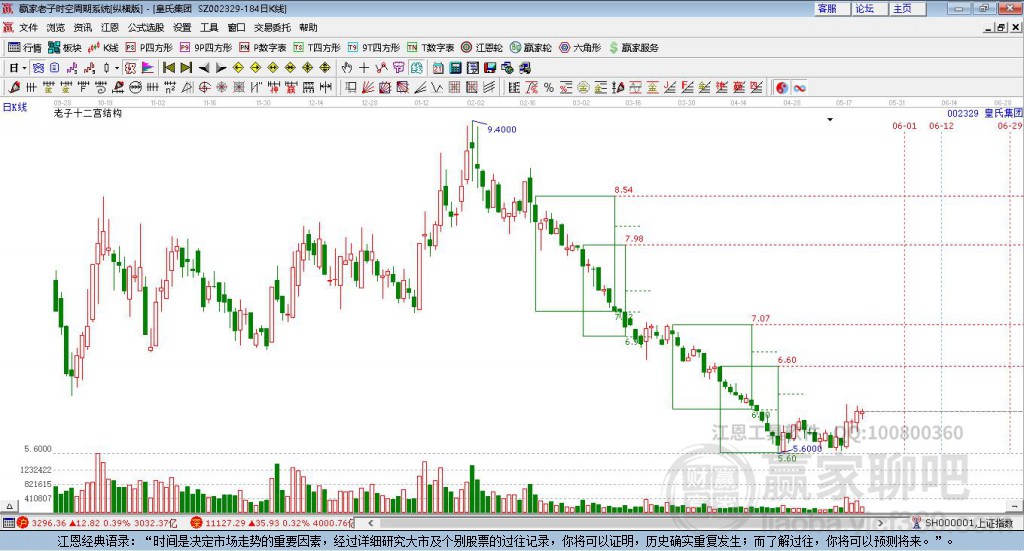The width and height of the screenshot is (1024, 551).
Task: Open the 9P四方形 tool
Action: (206, 48)
